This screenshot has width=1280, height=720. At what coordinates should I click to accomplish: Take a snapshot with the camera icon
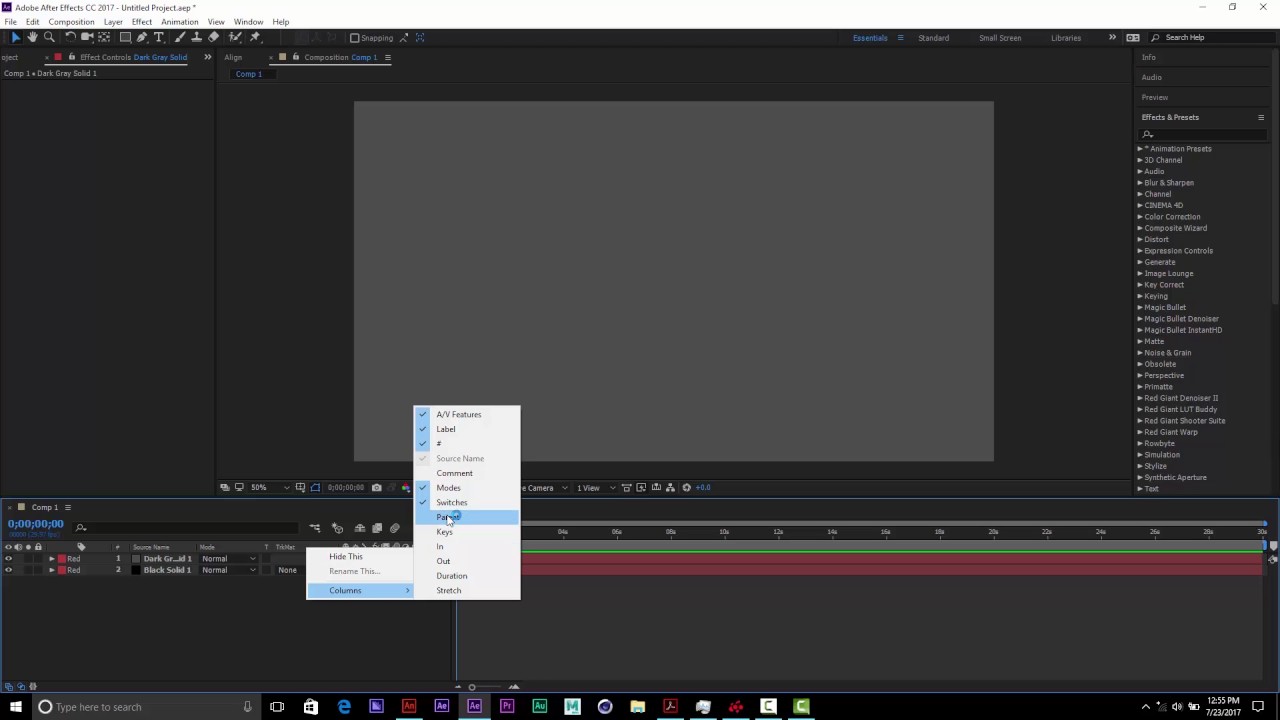point(377,487)
